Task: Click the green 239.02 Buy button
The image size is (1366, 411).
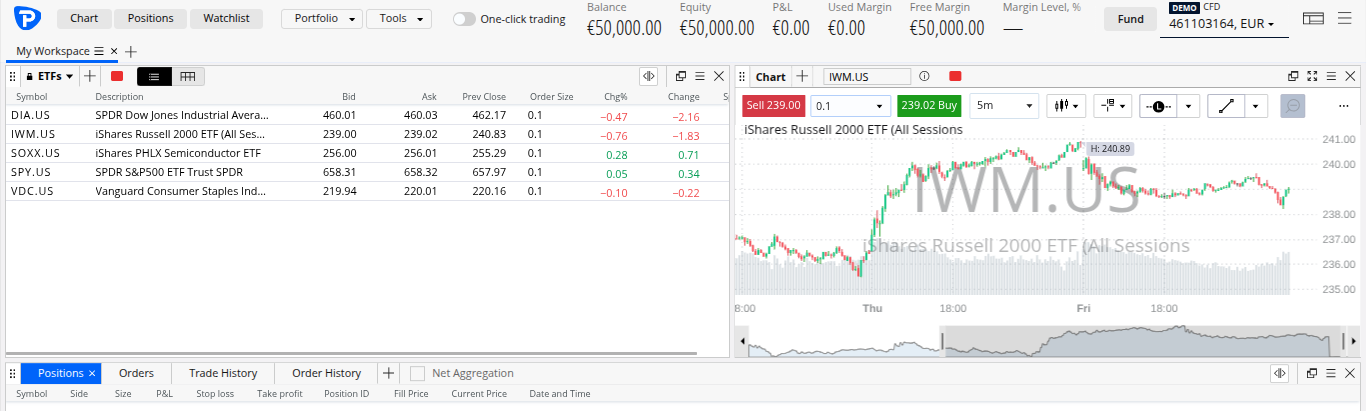Action: pyautogui.click(x=929, y=105)
